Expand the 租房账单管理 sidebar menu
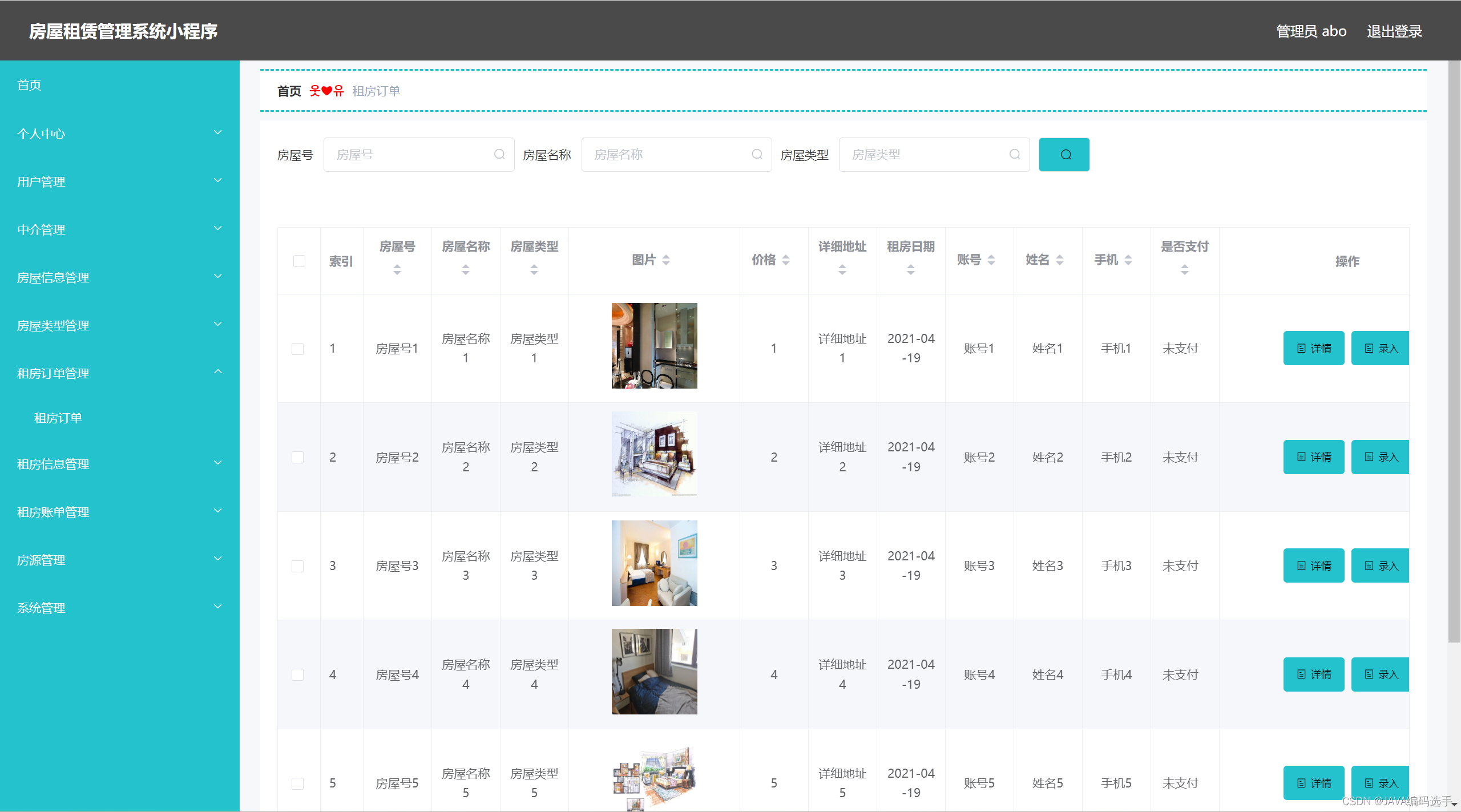The width and height of the screenshot is (1461, 812). click(x=120, y=512)
